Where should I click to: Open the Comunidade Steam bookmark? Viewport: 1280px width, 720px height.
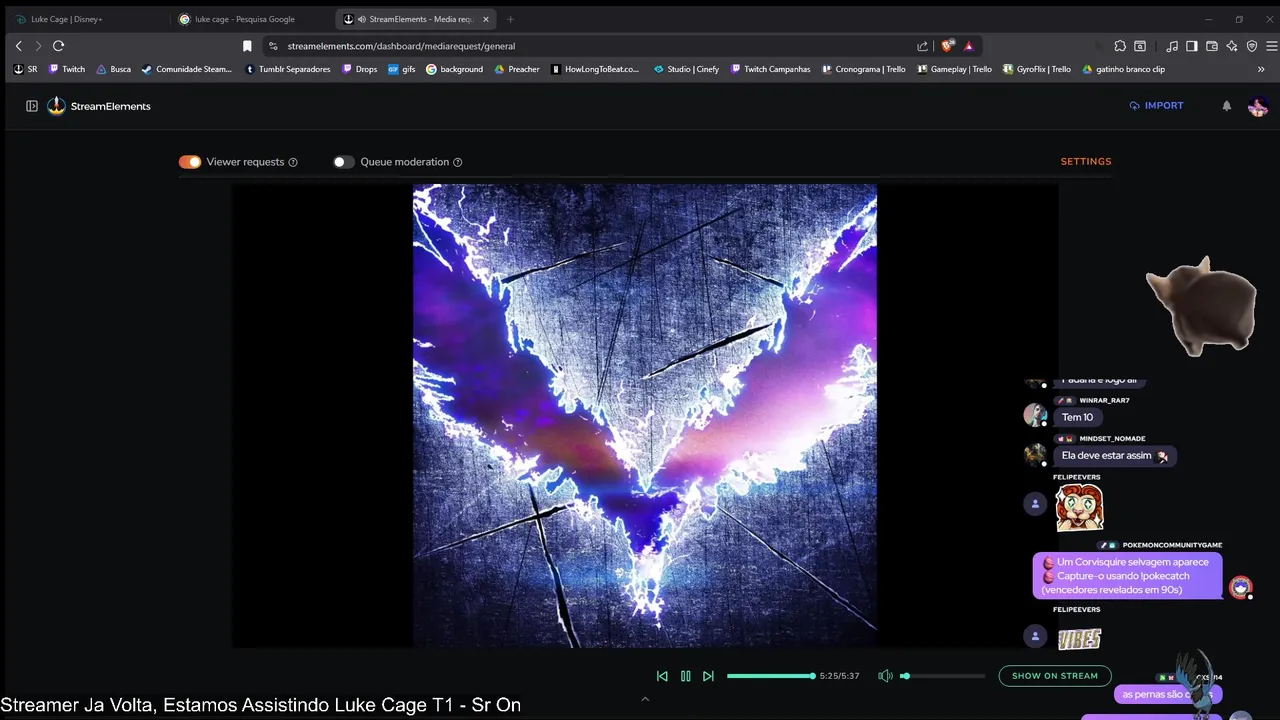187,70
